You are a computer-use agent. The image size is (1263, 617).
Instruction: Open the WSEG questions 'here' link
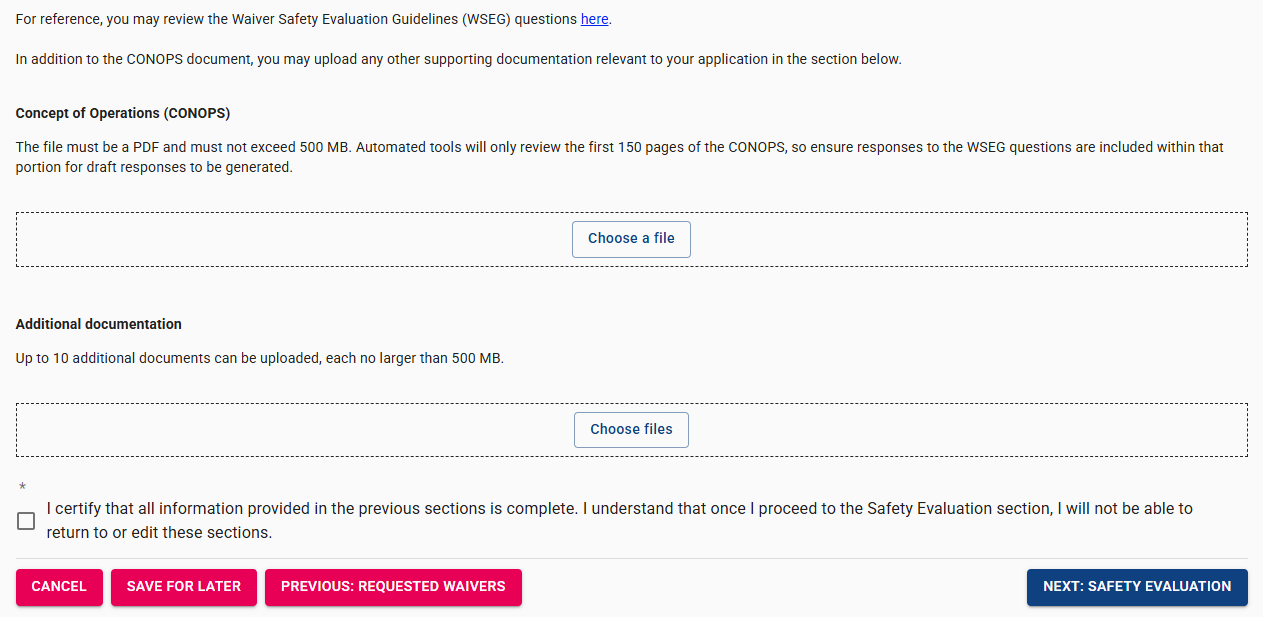pyautogui.click(x=594, y=19)
